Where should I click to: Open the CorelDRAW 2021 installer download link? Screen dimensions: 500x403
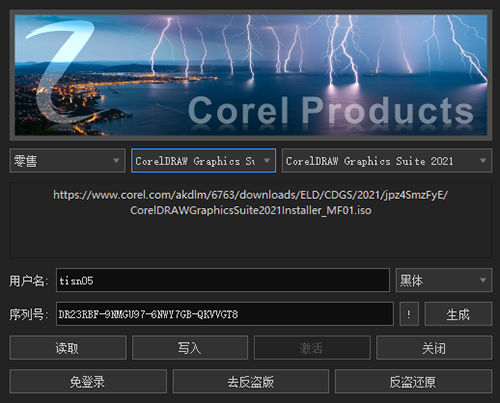coord(251,202)
